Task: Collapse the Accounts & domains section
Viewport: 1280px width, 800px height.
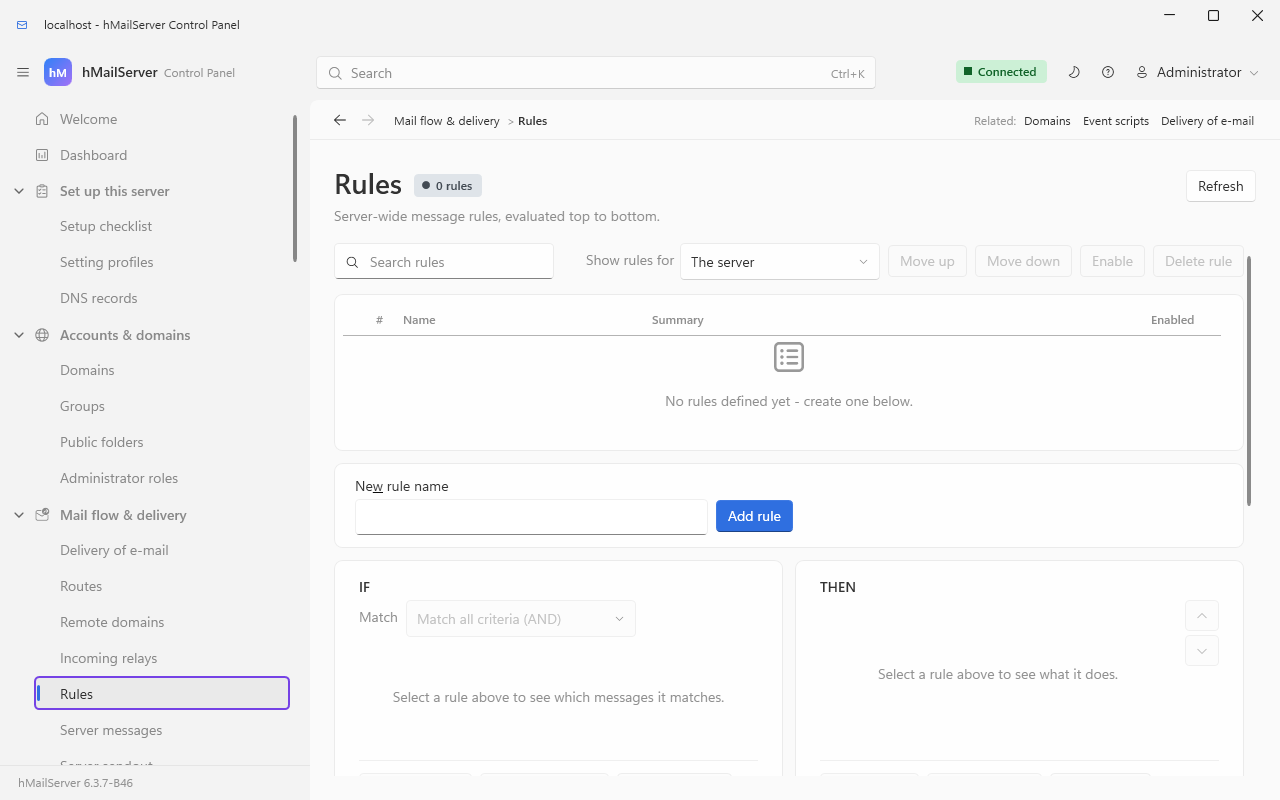Action: tap(19, 335)
